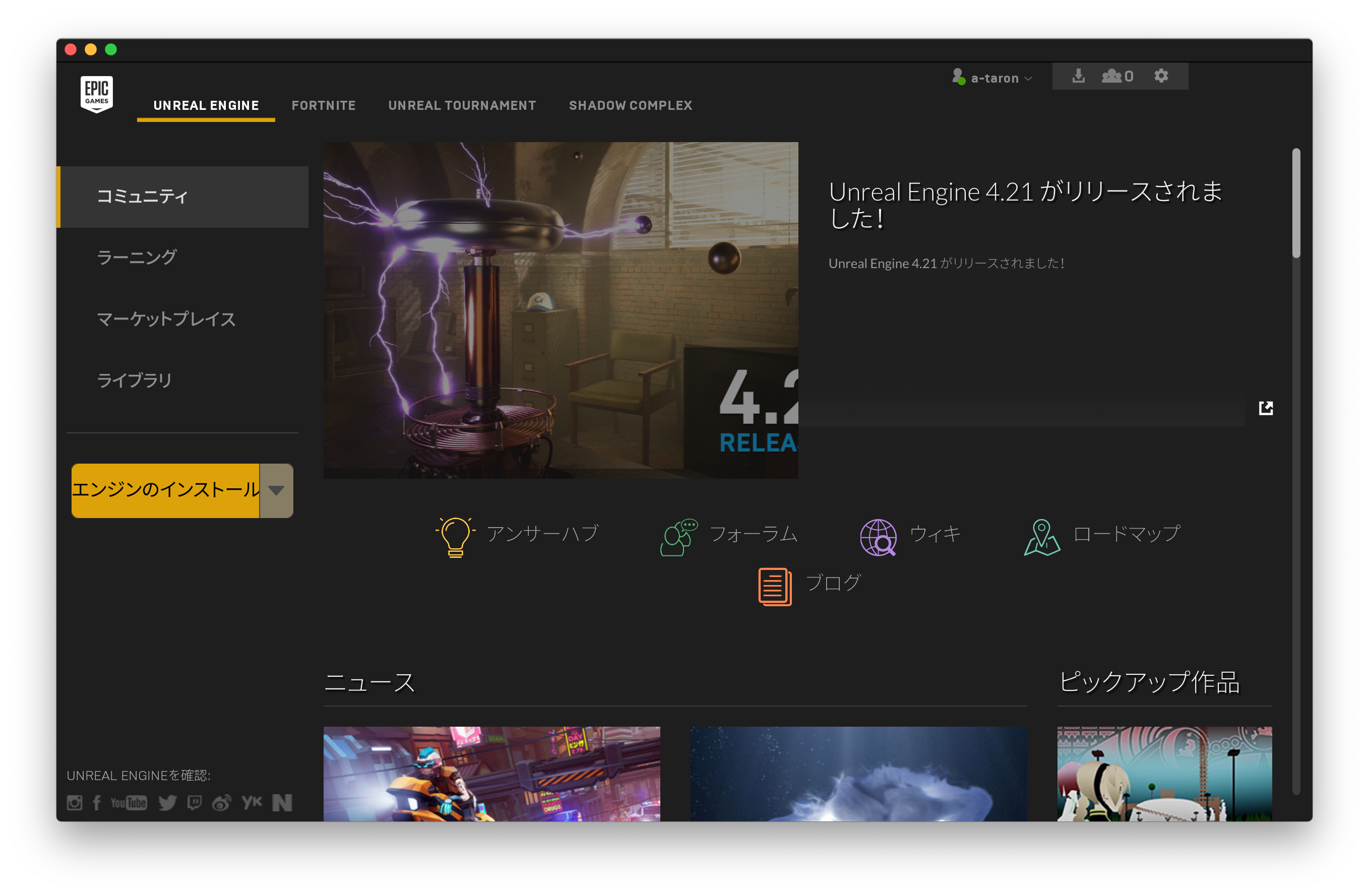Viewport: 1369px width, 896px height.
Task: Open the blue glowing creature news thumbnail
Action: click(x=858, y=774)
